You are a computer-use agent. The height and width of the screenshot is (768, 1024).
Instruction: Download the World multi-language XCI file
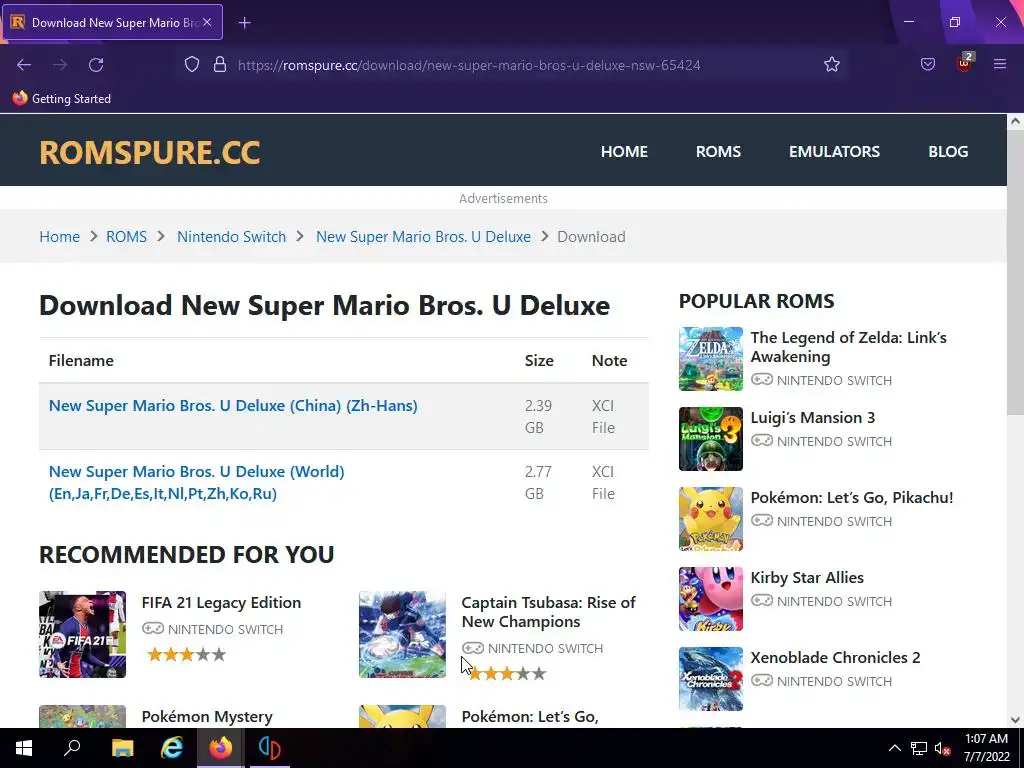tap(197, 483)
